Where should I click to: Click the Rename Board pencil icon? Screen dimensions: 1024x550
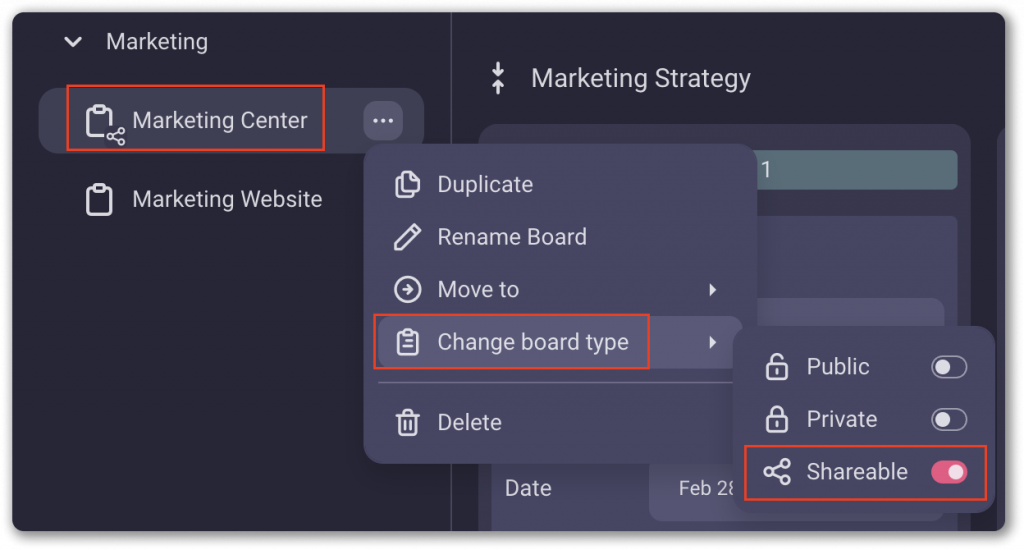(x=407, y=237)
